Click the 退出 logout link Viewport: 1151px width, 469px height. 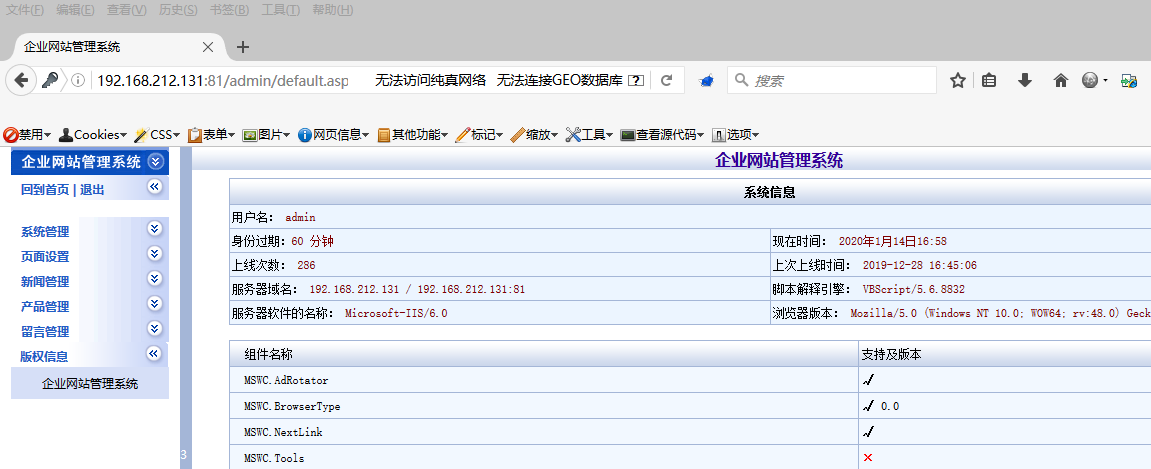[x=92, y=190]
